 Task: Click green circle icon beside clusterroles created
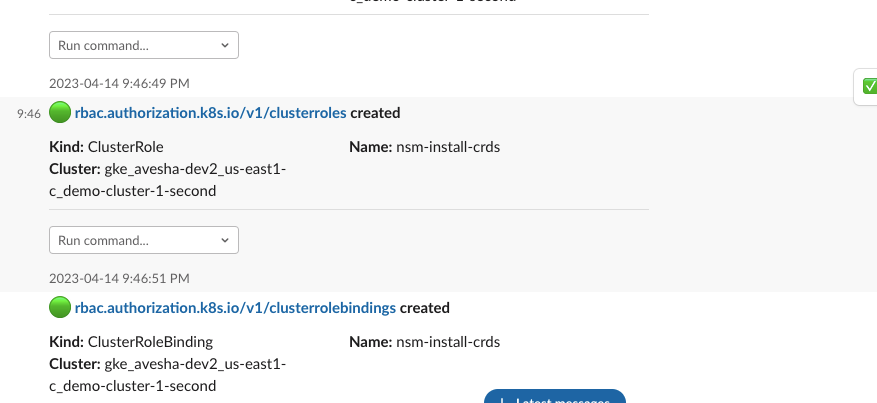pyautogui.click(x=60, y=112)
